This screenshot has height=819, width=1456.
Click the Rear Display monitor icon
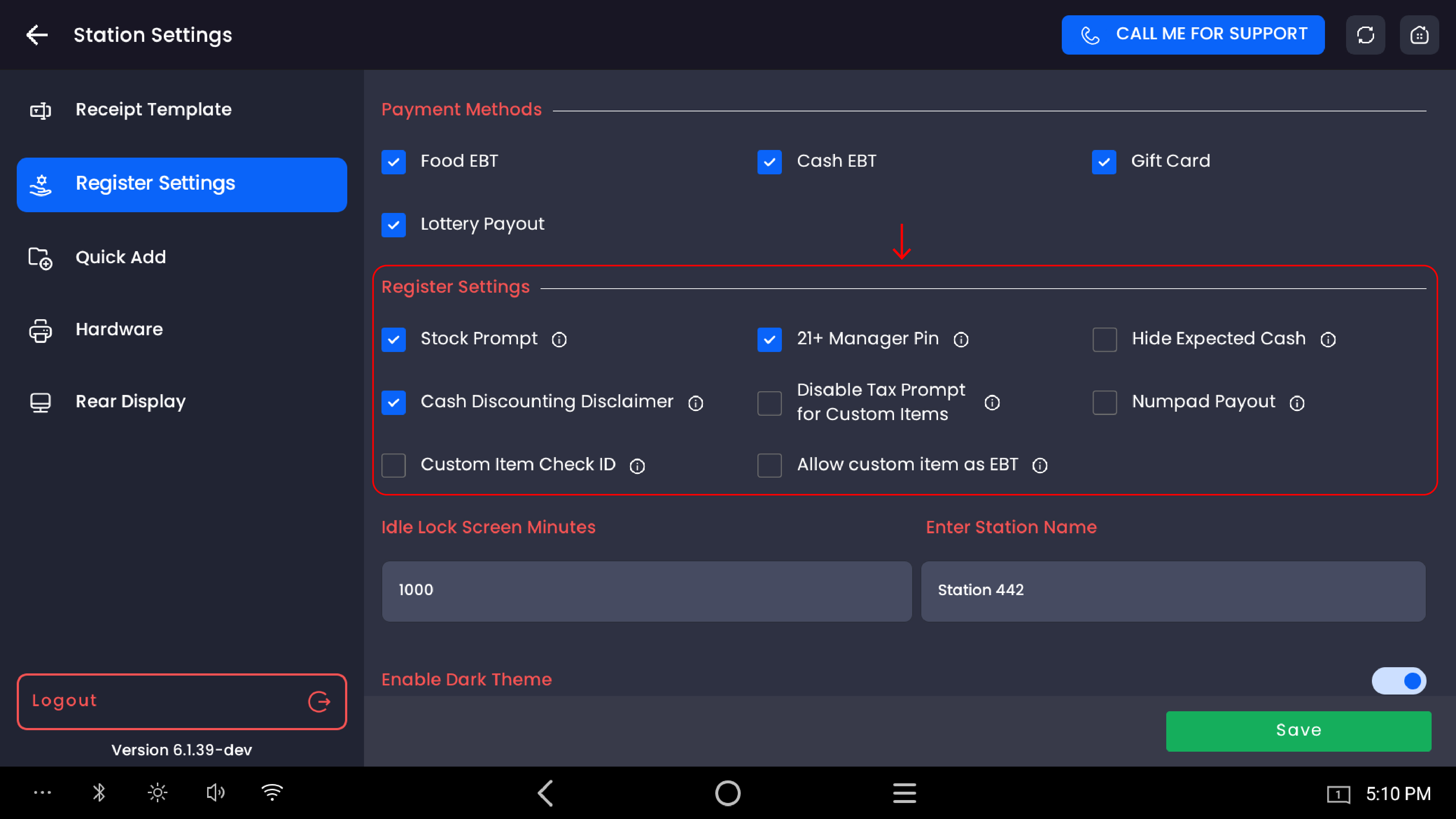(40, 403)
